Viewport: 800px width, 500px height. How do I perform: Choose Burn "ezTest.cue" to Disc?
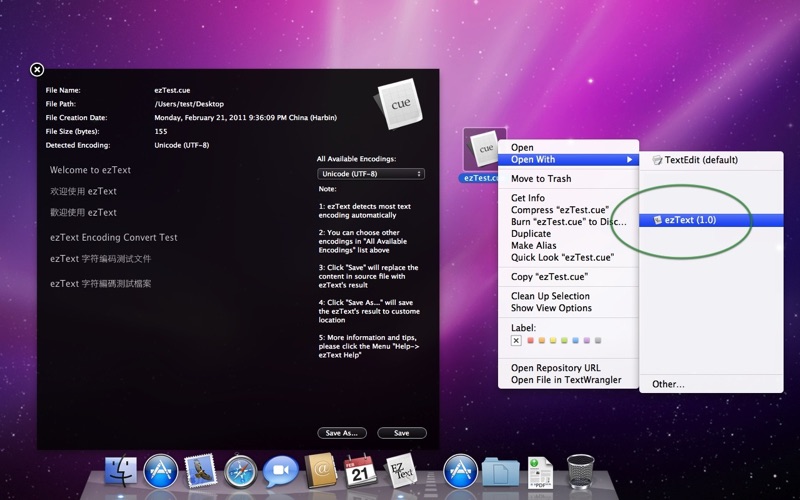[x=568, y=222]
